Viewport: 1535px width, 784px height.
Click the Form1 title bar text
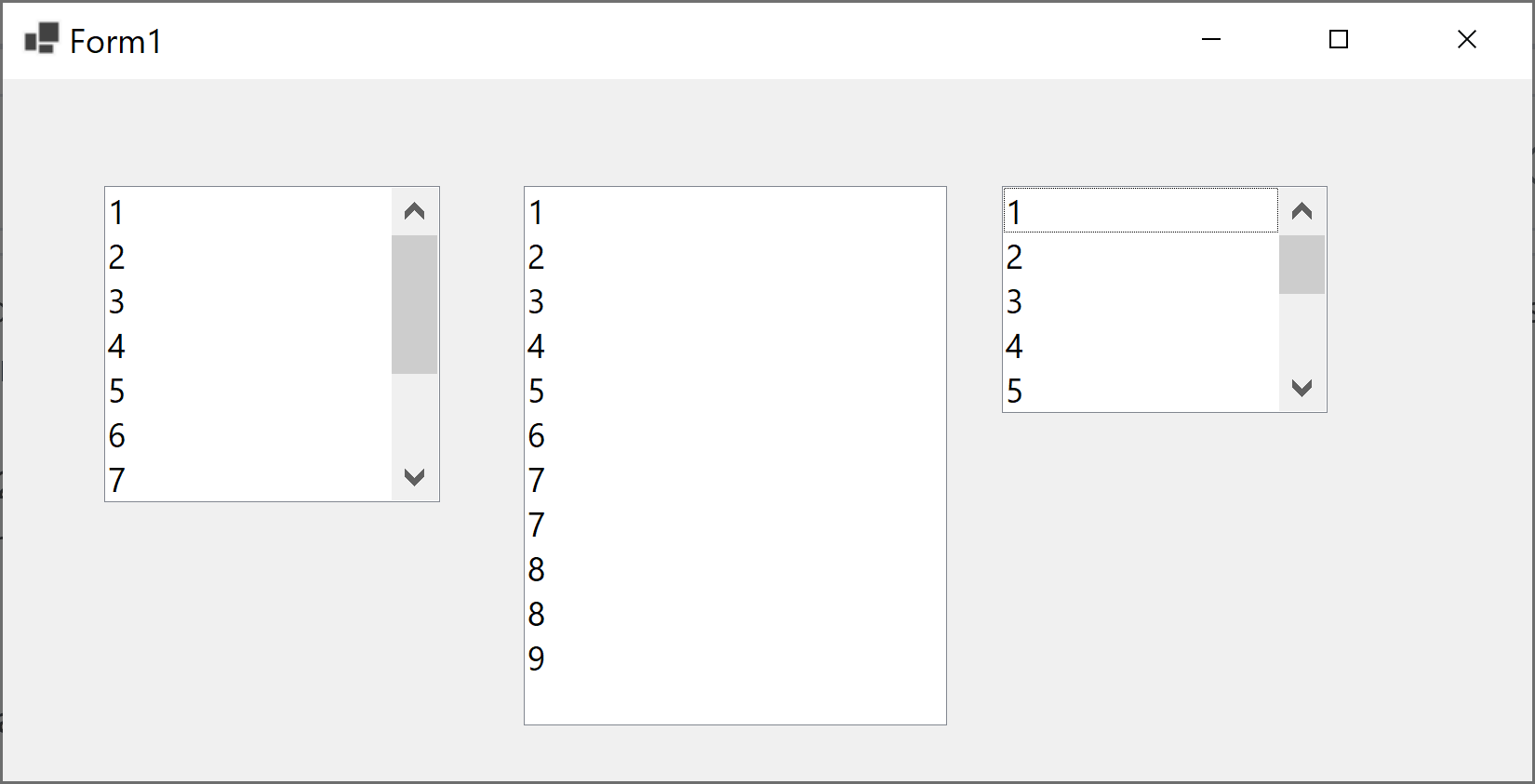pyautogui.click(x=114, y=41)
